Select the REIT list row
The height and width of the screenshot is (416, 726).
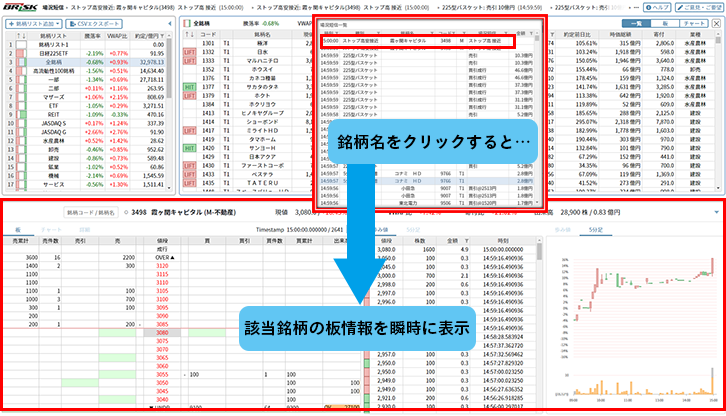tap(85, 114)
